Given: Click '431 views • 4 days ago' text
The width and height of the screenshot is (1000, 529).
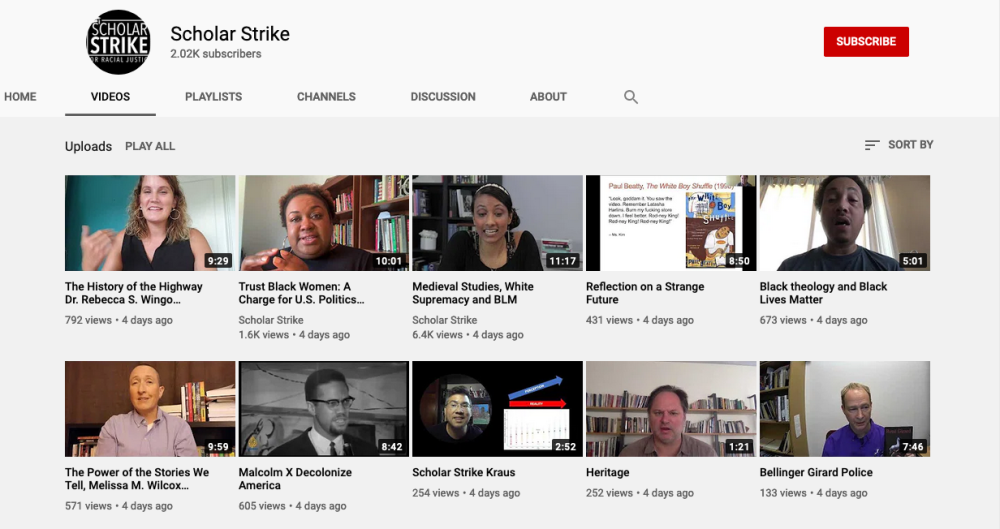Looking at the screenshot, I should point(640,320).
